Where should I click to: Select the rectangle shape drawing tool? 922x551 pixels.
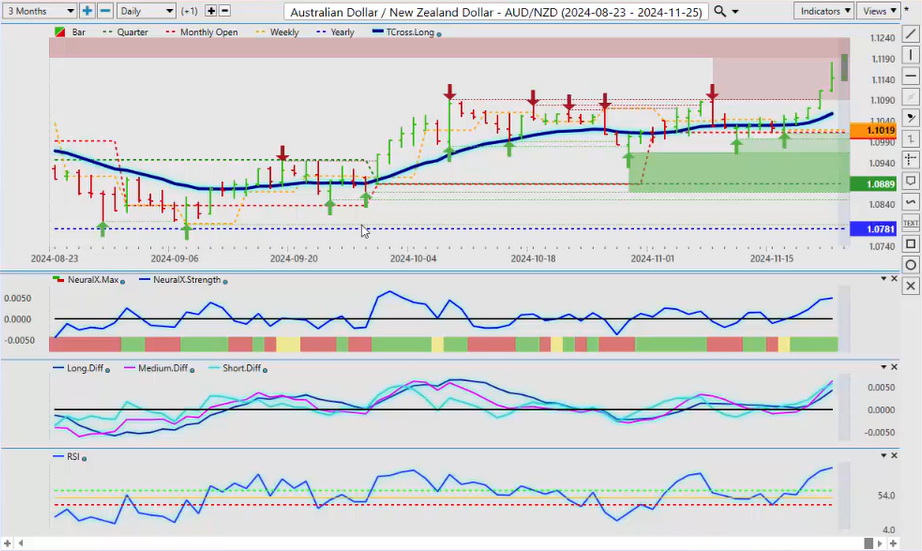pos(910,244)
